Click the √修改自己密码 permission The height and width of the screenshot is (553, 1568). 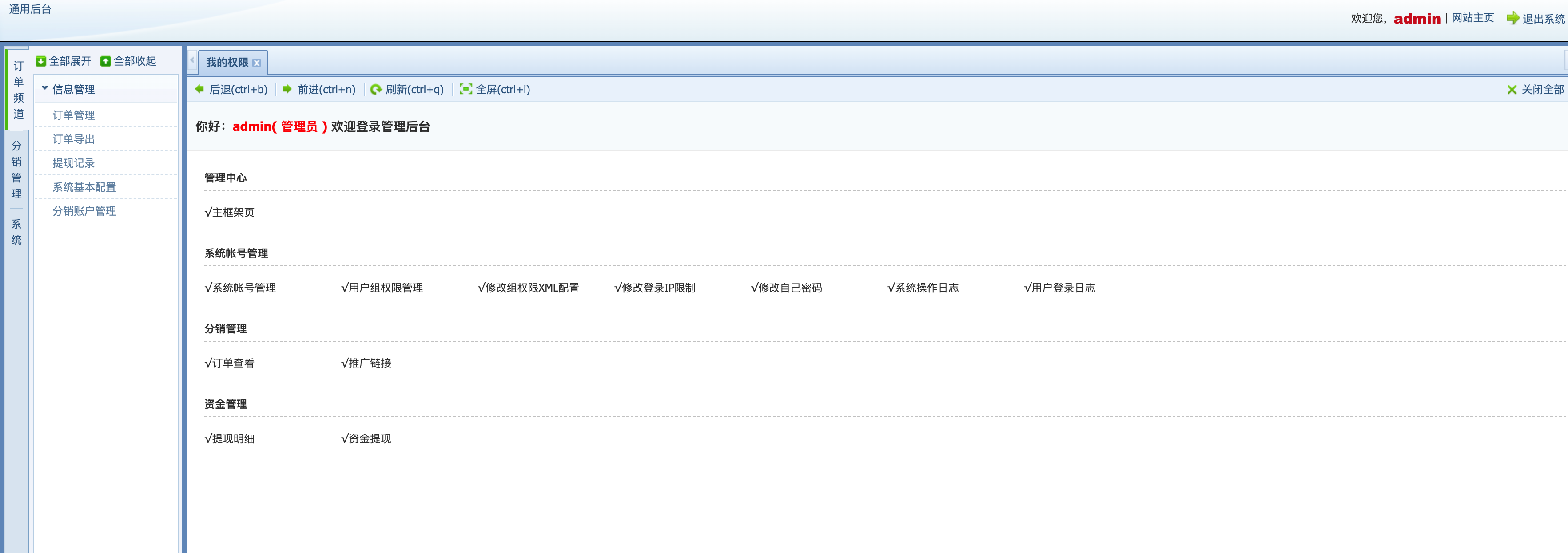(786, 288)
